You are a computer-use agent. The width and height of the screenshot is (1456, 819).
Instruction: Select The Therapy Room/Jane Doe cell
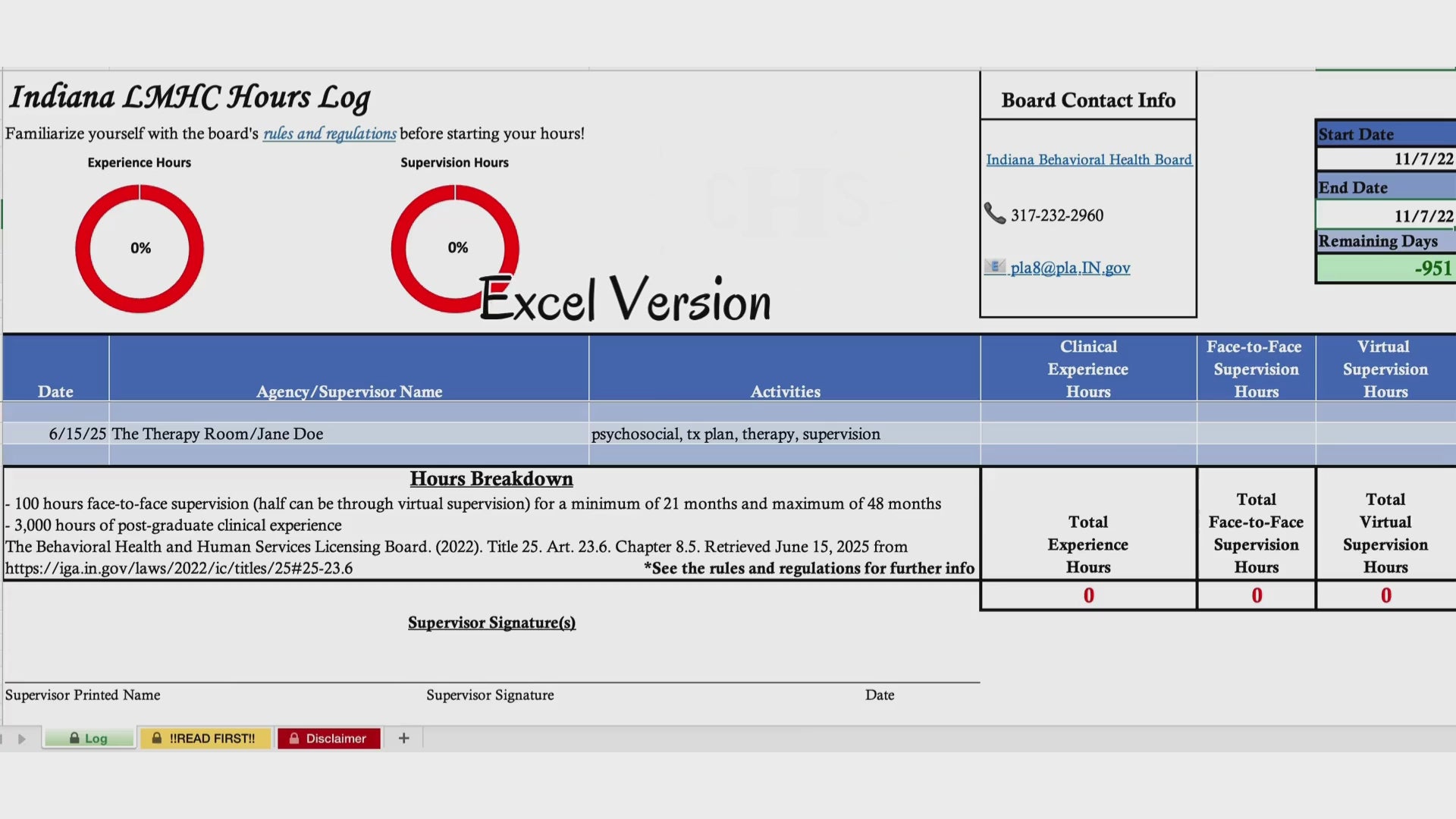pyautogui.click(x=349, y=434)
